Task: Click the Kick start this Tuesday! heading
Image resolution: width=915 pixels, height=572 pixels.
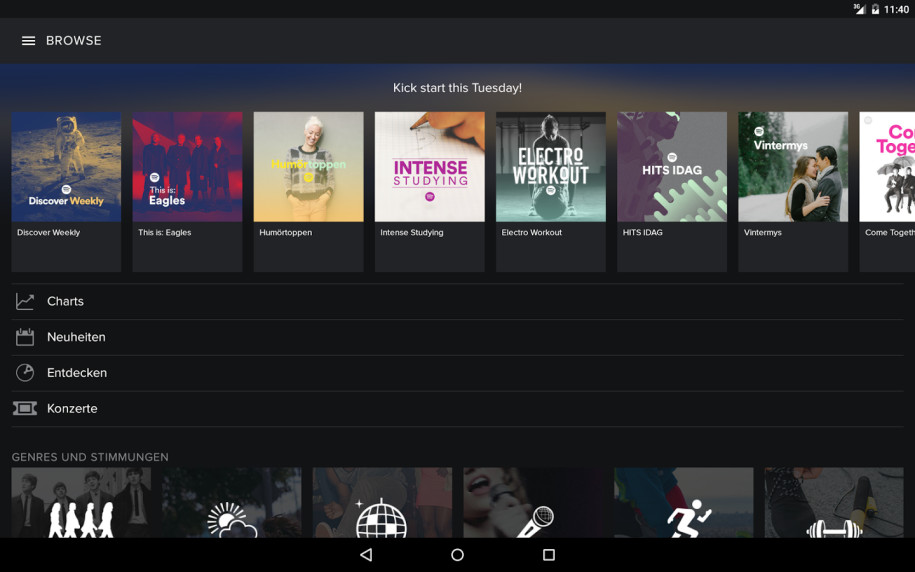Action: pos(458,88)
